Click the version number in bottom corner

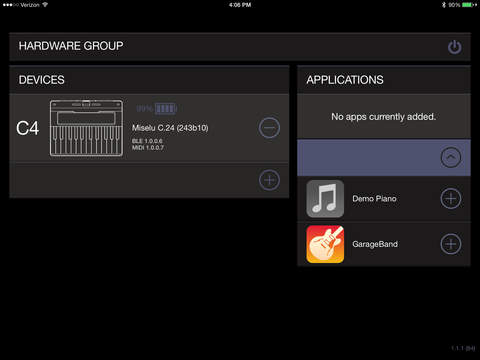click(463, 348)
